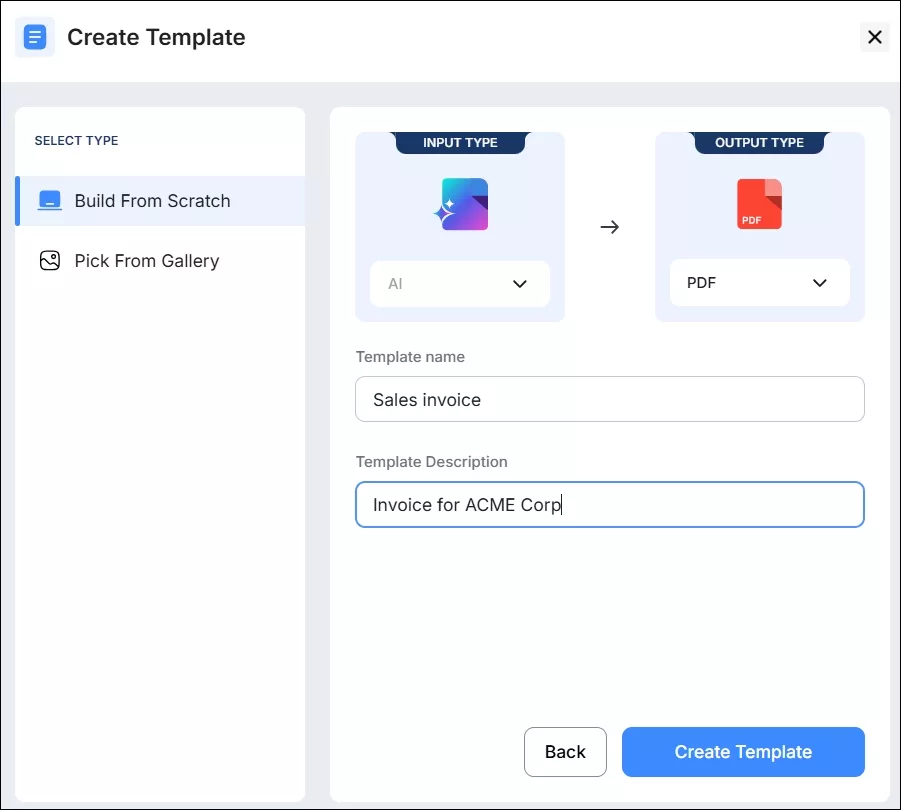Click the Template Description text box

(x=610, y=504)
